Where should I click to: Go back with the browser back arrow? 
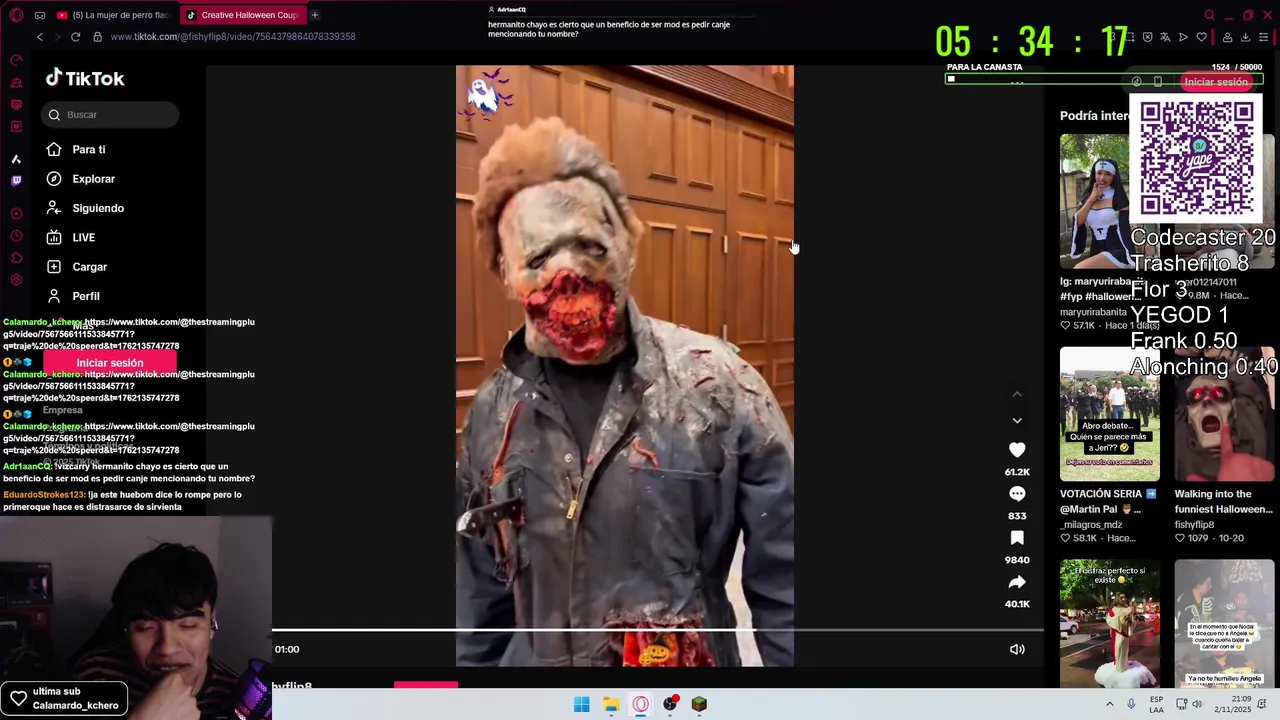40,37
